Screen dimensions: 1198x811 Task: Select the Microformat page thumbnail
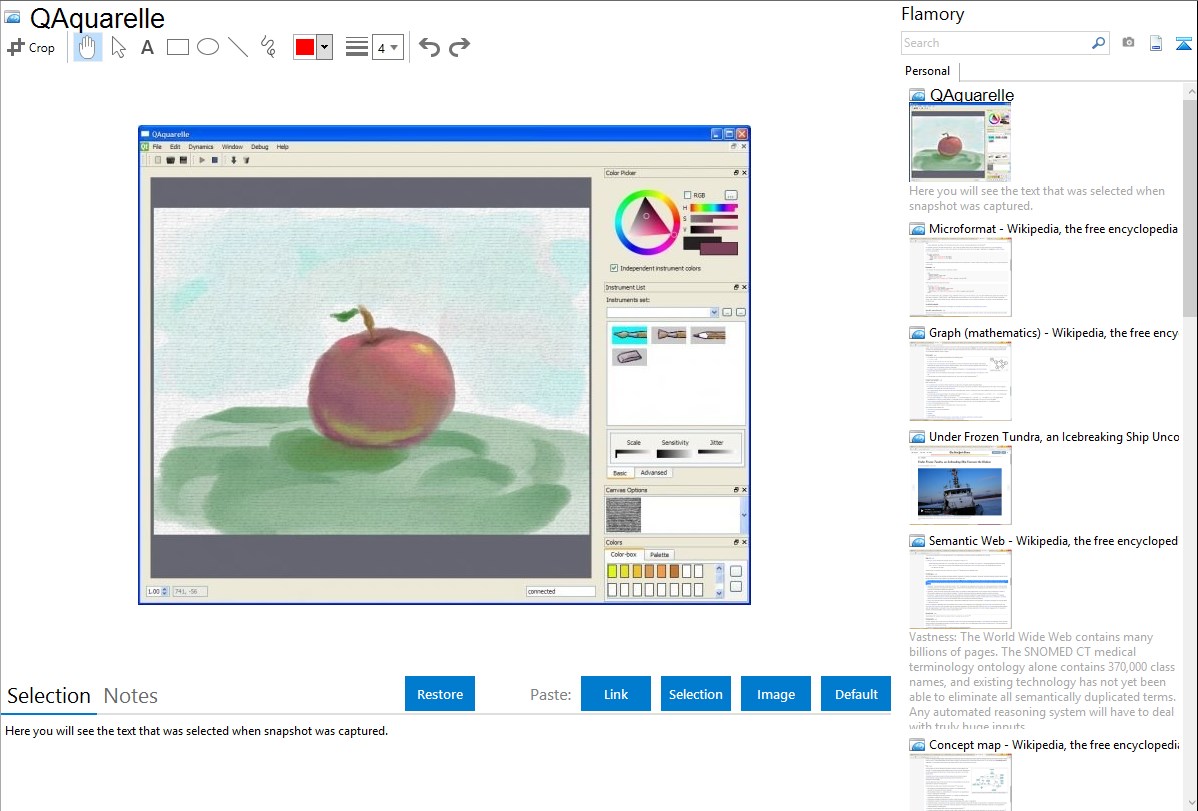[x=960, y=277]
